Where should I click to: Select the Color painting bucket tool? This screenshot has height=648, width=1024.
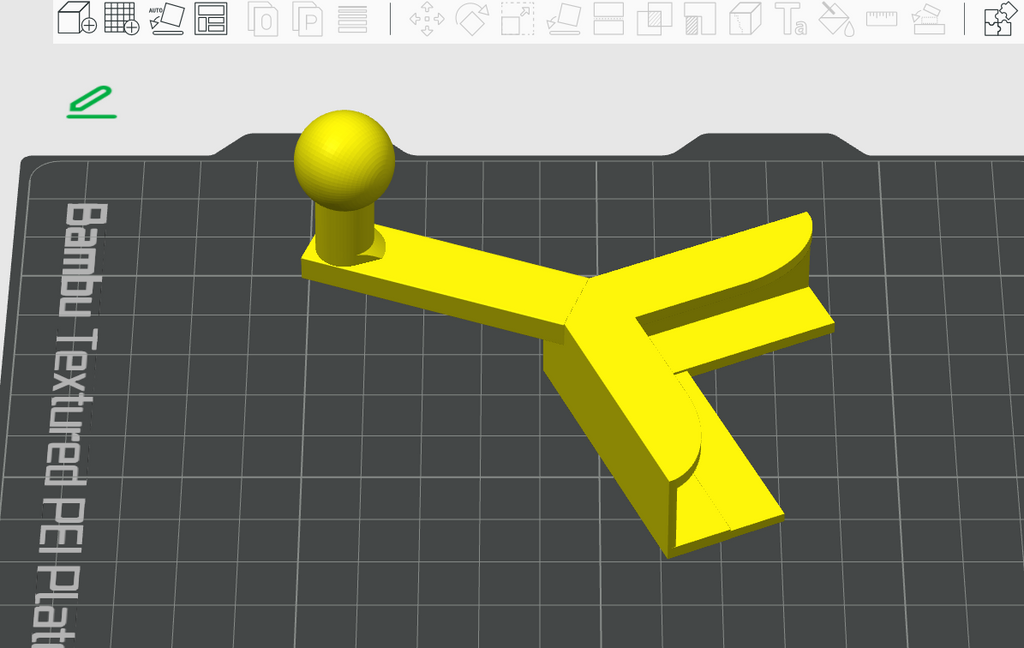coord(837,19)
